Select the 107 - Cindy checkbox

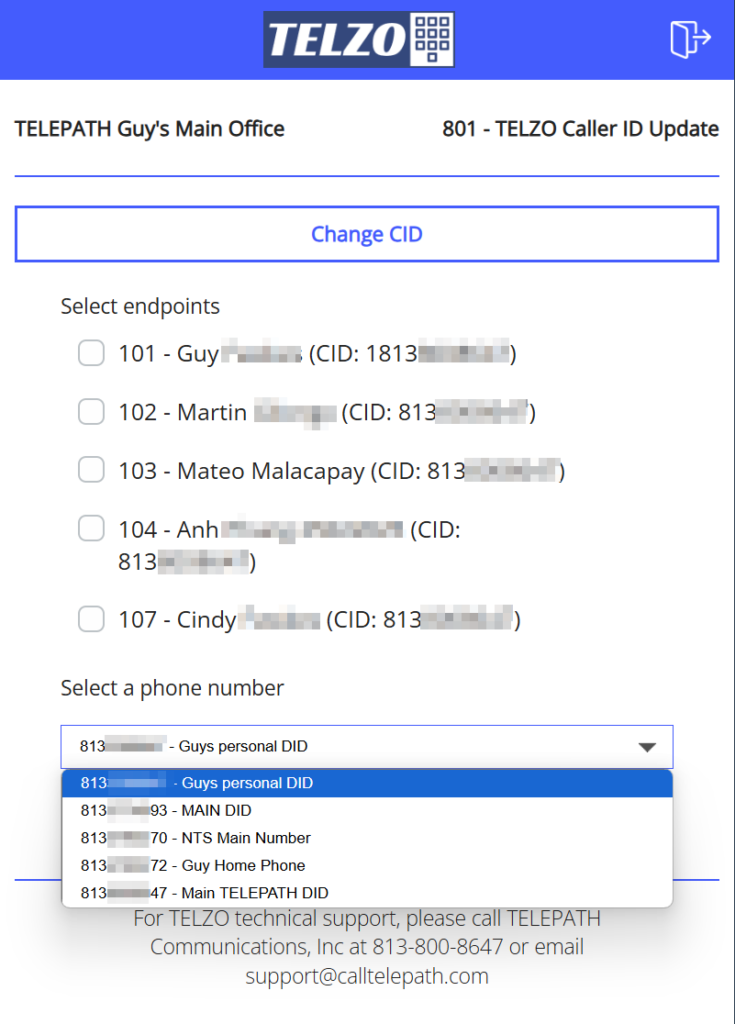(91, 618)
